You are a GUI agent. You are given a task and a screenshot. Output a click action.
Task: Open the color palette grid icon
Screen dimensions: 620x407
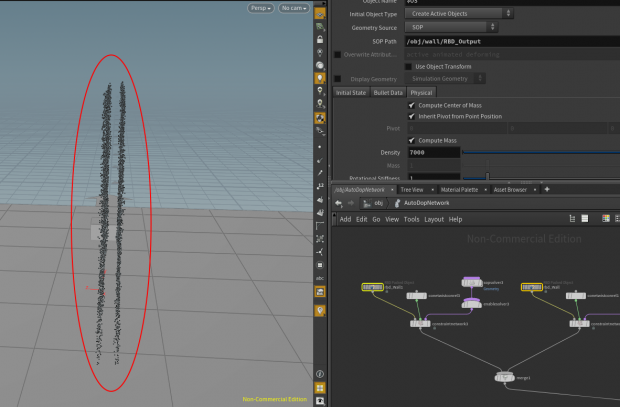click(605, 219)
